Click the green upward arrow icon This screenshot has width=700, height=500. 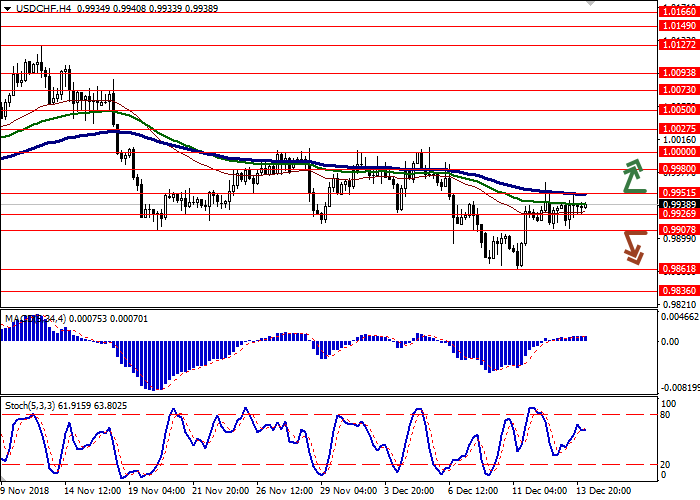click(633, 176)
